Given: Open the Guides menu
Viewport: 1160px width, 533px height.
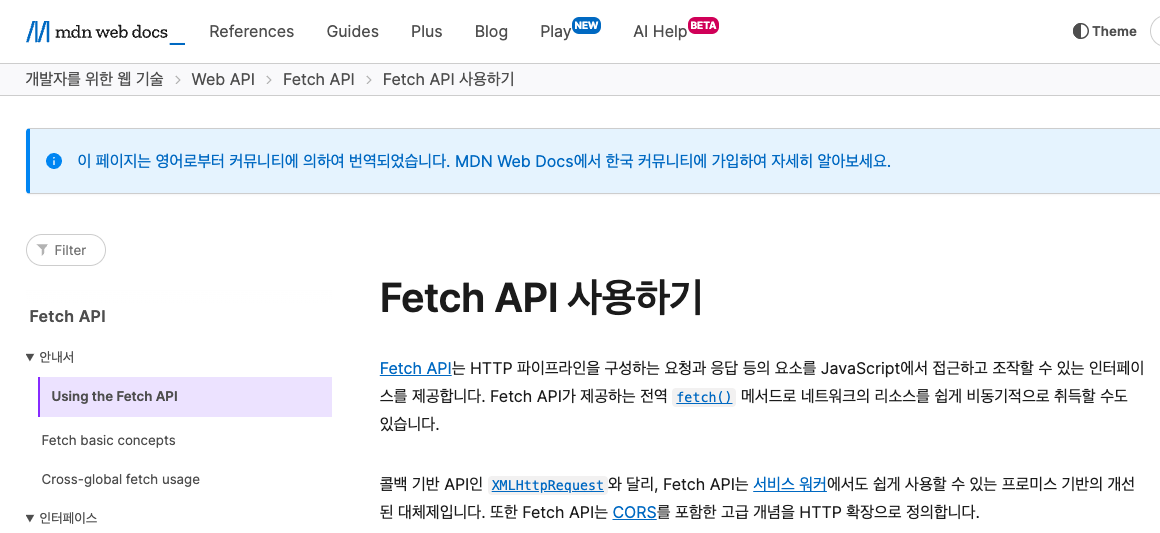Looking at the screenshot, I should point(353,31).
